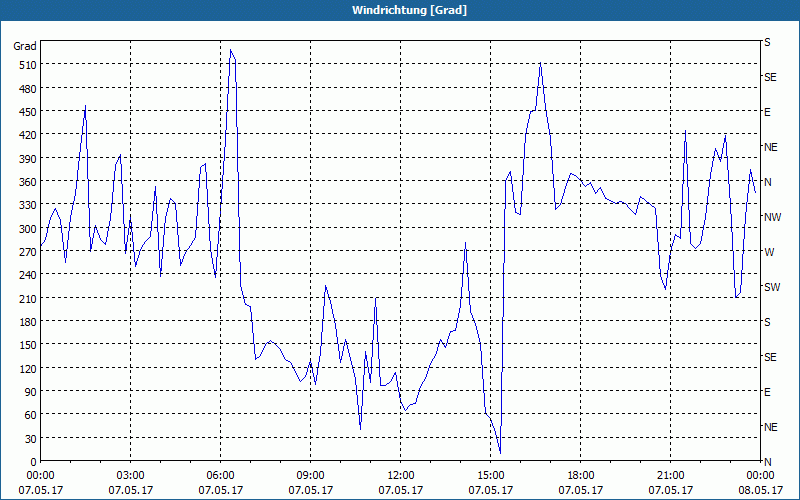Pick the 12:00 time label
The width and height of the screenshot is (800, 500).
click(x=401, y=476)
